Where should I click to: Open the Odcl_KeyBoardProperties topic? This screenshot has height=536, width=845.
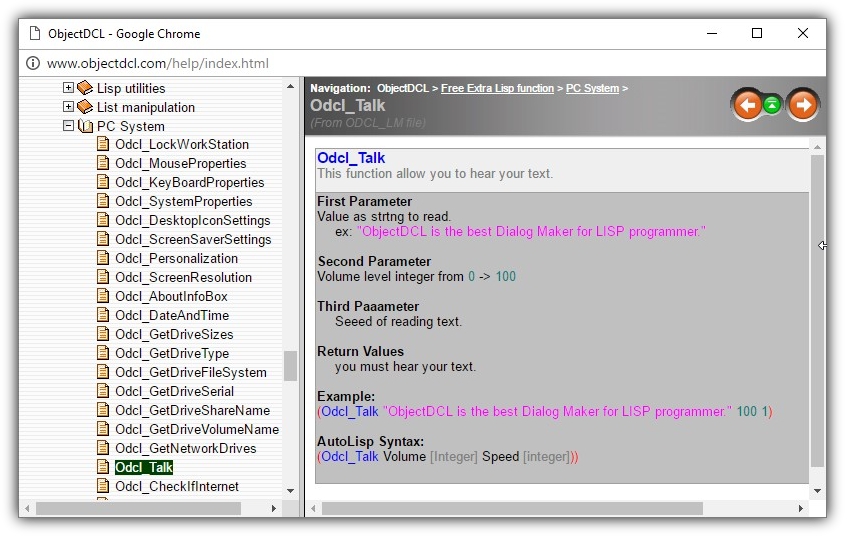(x=190, y=182)
